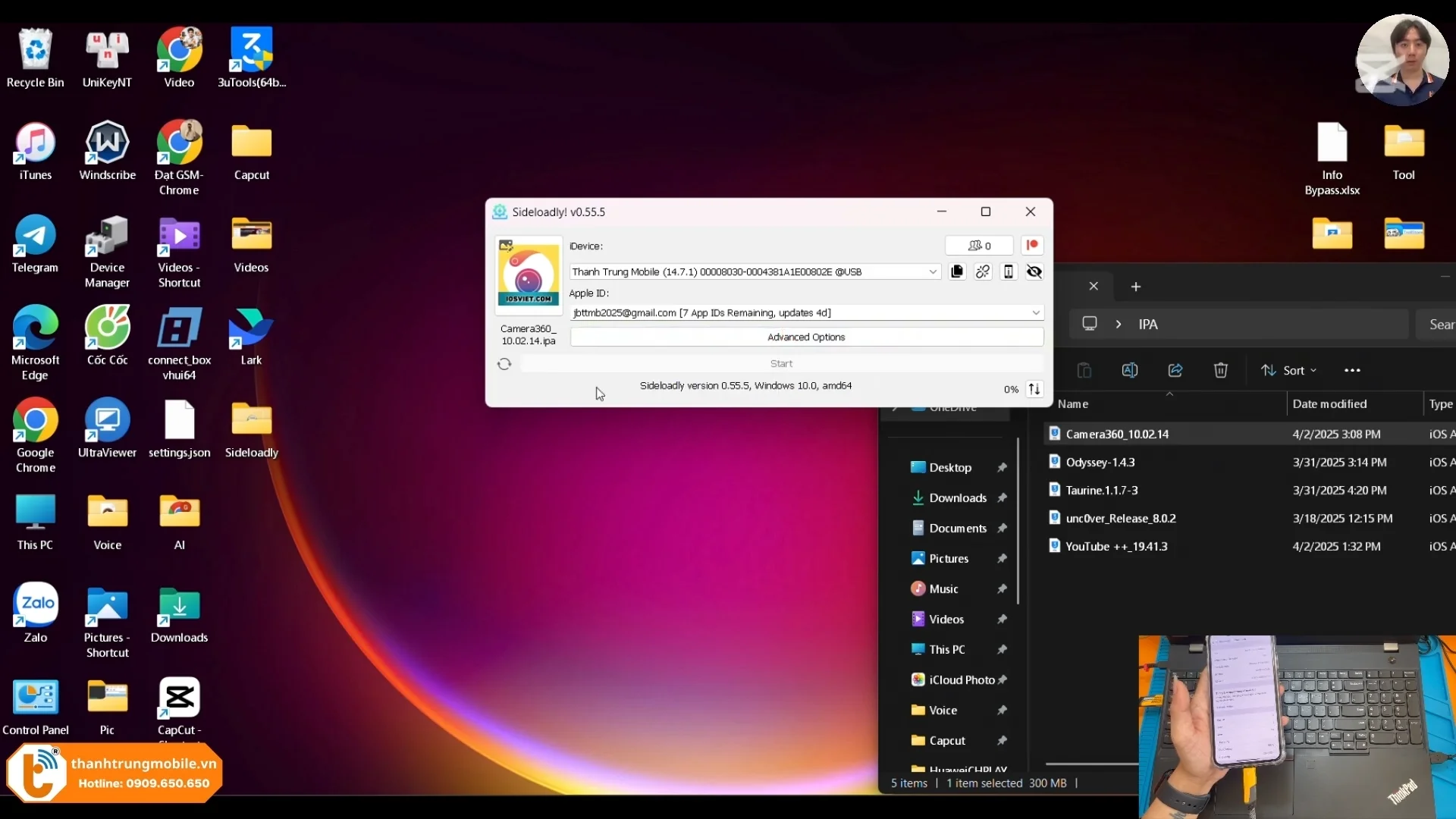
Task: Click the Telegram desktop icon
Action: pyautogui.click(x=35, y=243)
